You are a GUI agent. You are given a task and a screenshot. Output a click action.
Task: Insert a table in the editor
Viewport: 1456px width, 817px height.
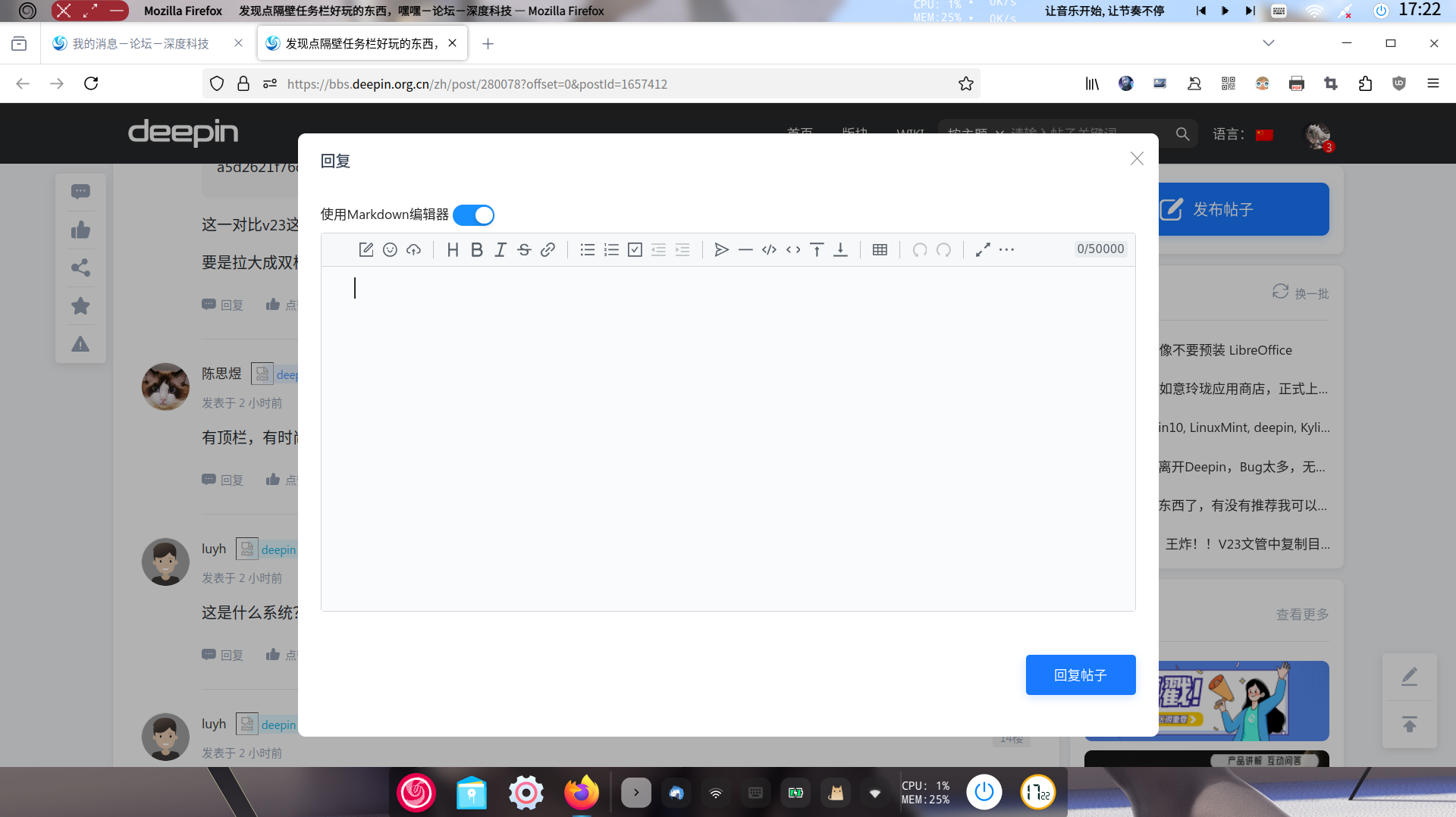pos(880,250)
